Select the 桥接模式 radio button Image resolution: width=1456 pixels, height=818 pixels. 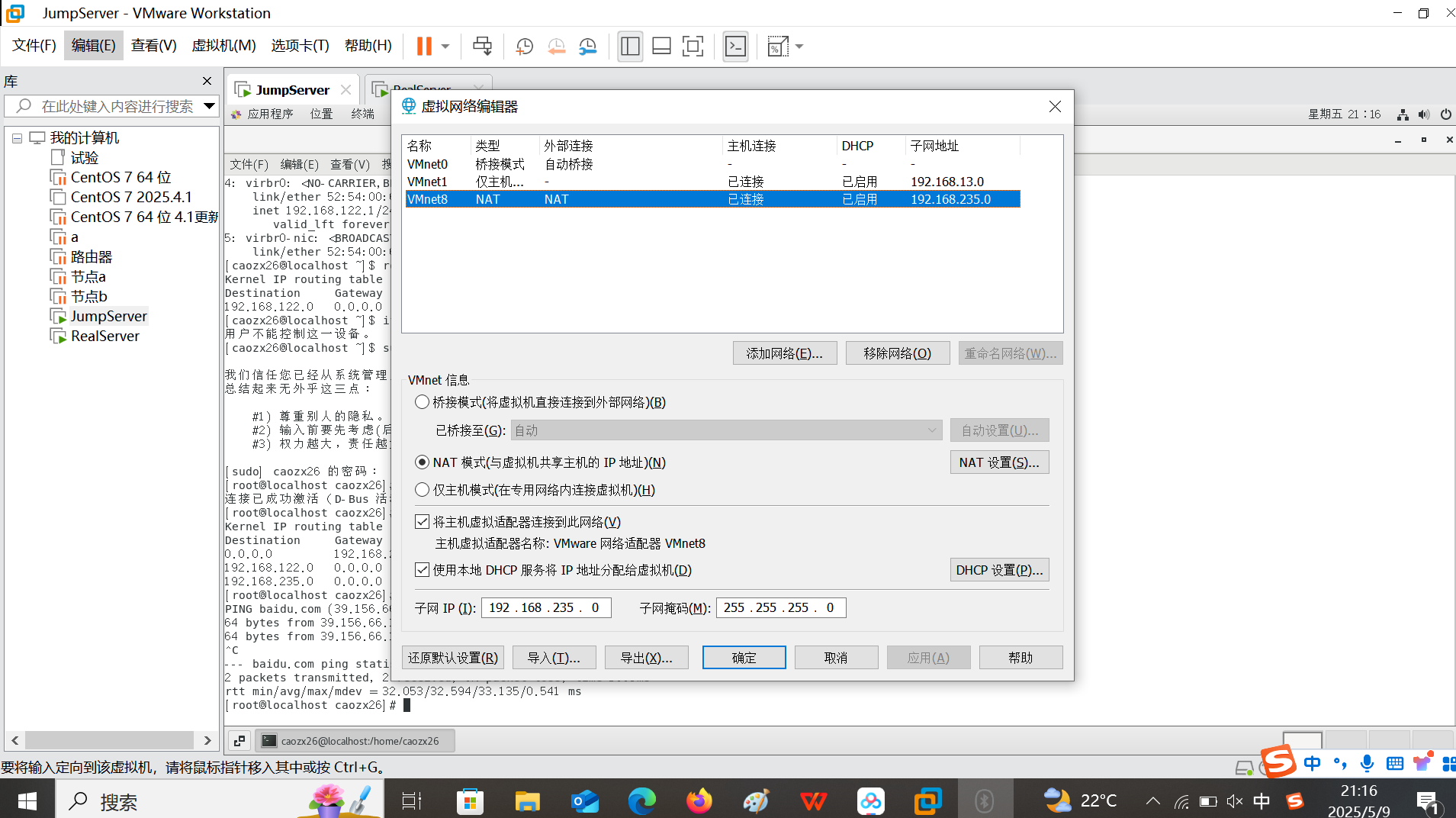coord(422,402)
